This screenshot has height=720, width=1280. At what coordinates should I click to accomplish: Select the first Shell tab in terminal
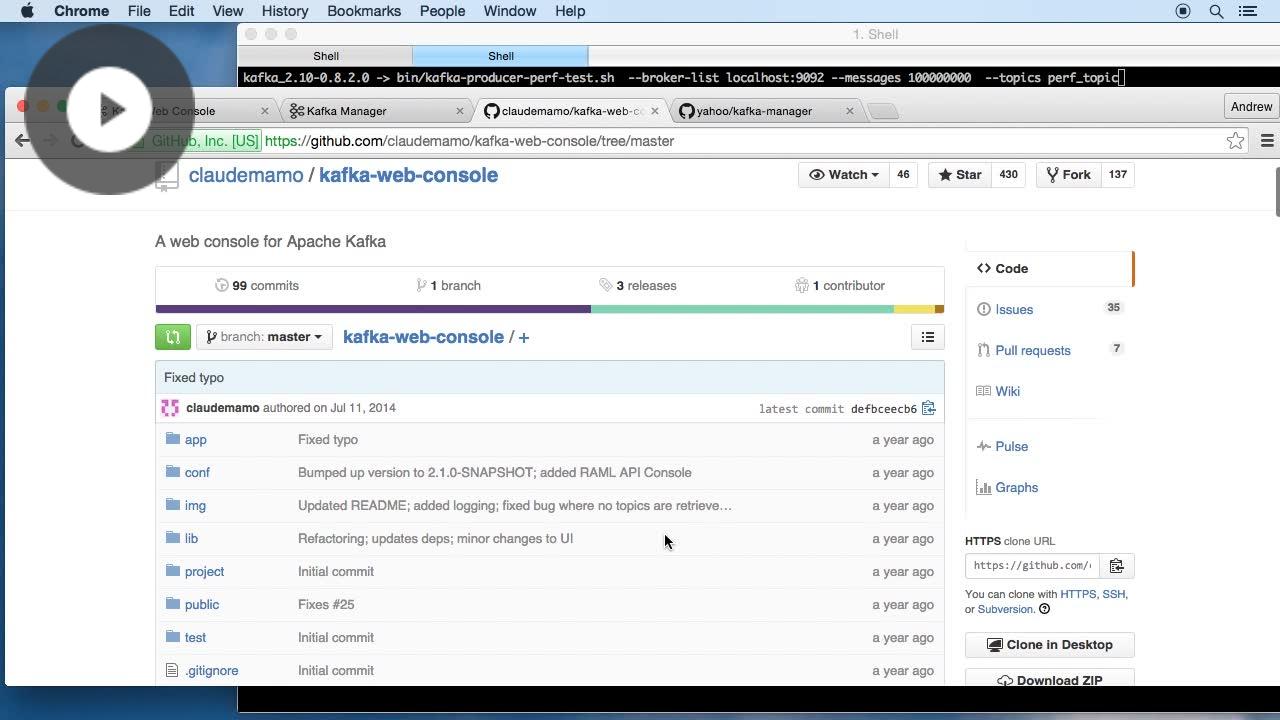326,56
